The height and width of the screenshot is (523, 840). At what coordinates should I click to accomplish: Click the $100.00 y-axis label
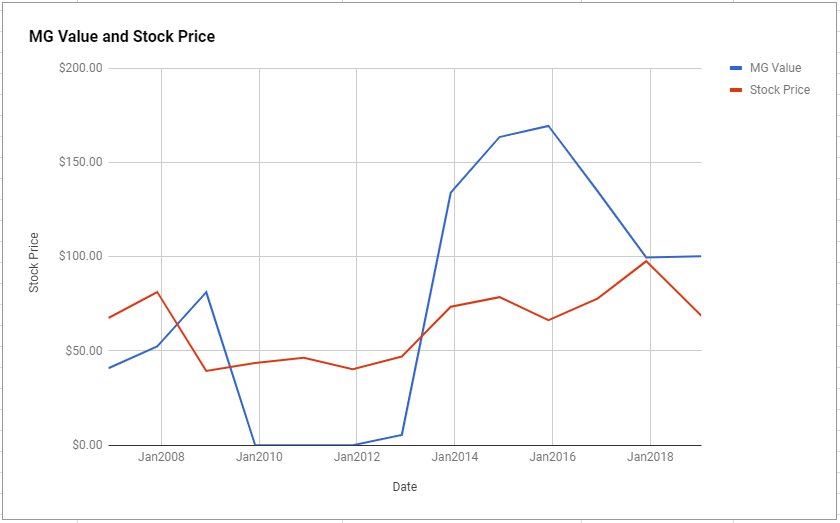pos(81,256)
